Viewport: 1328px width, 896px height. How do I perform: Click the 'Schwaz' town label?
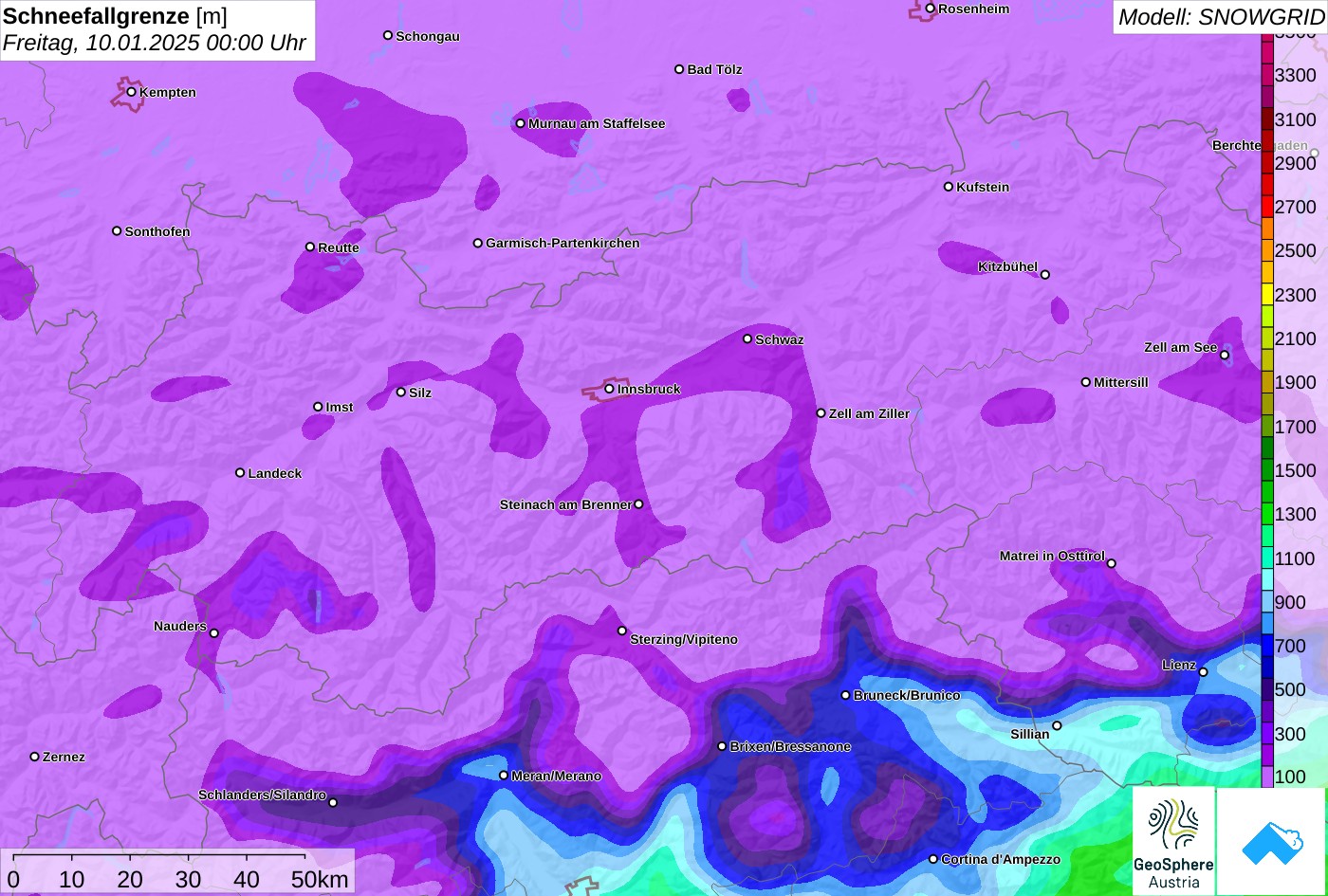click(780, 339)
